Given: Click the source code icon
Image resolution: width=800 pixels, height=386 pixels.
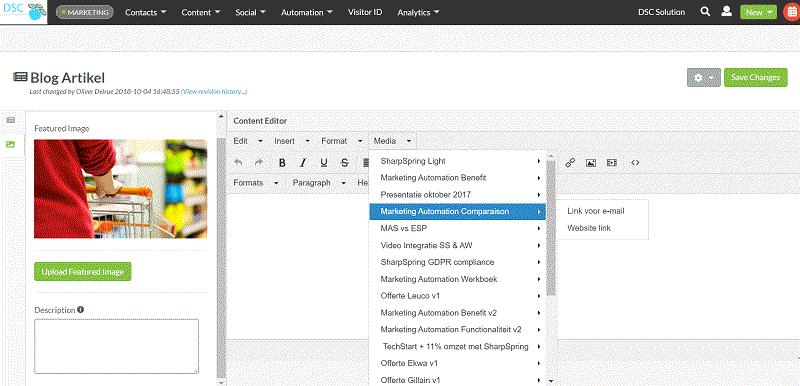Looking at the screenshot, I should pos(635,163).
